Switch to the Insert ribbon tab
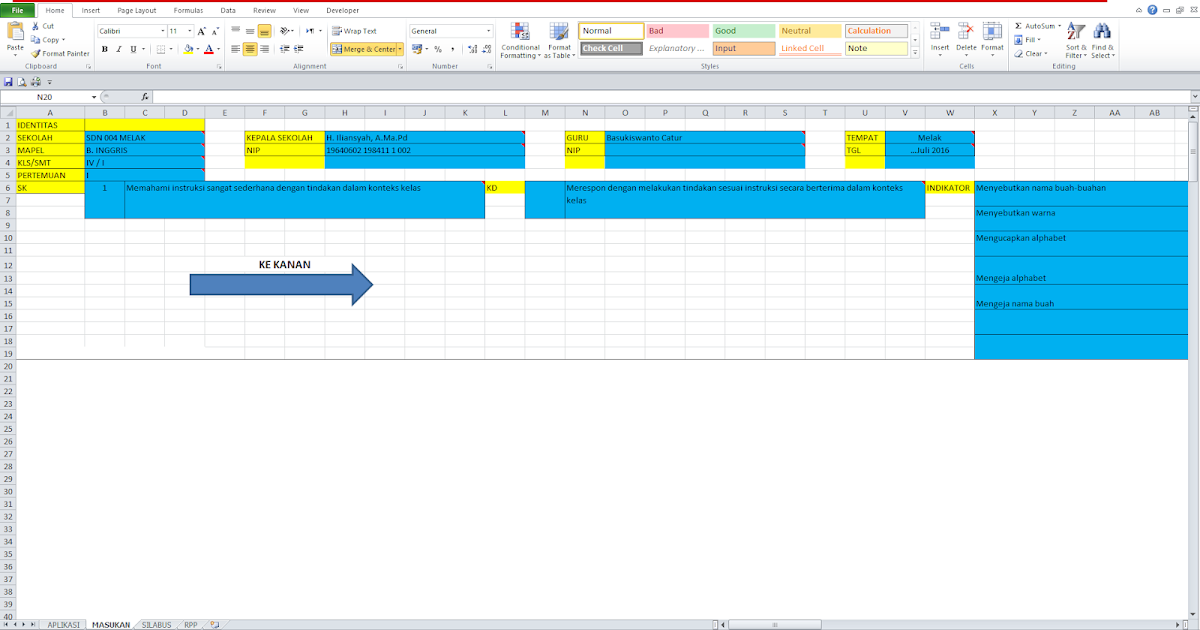Screen dimensions: 1200x630 click(x=91, y=9)
